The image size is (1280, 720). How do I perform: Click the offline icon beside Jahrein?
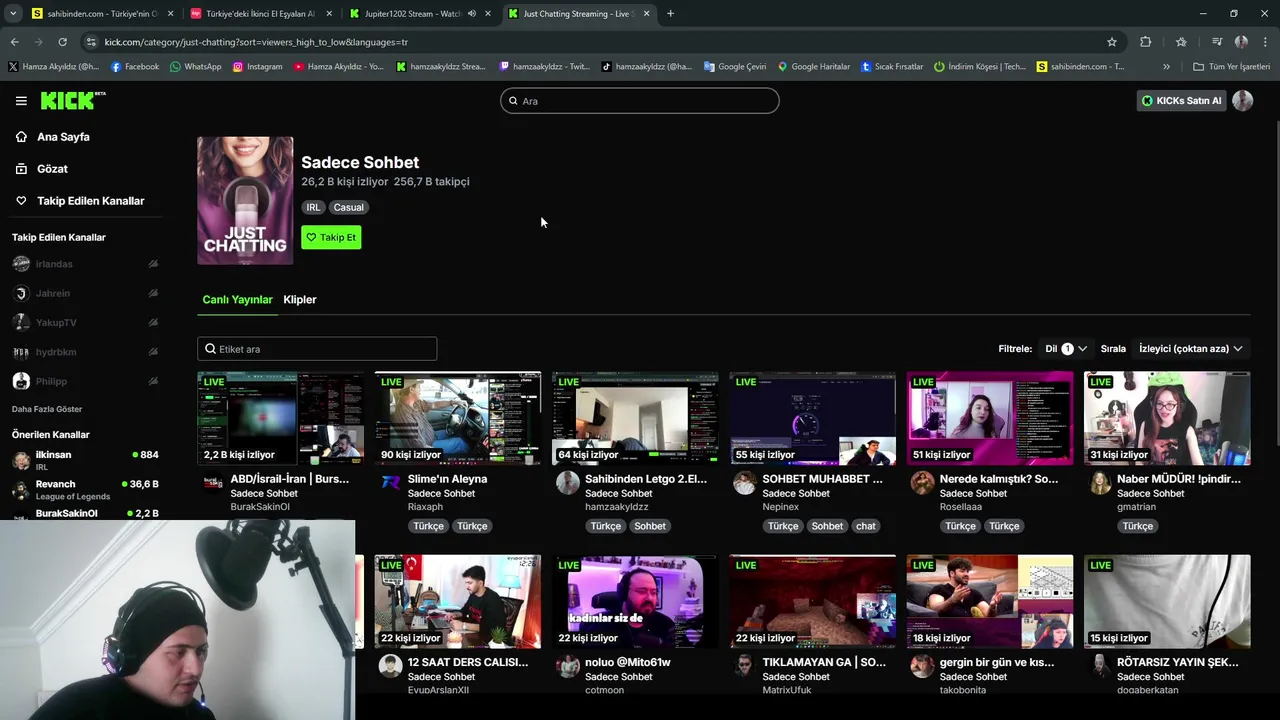153,293
